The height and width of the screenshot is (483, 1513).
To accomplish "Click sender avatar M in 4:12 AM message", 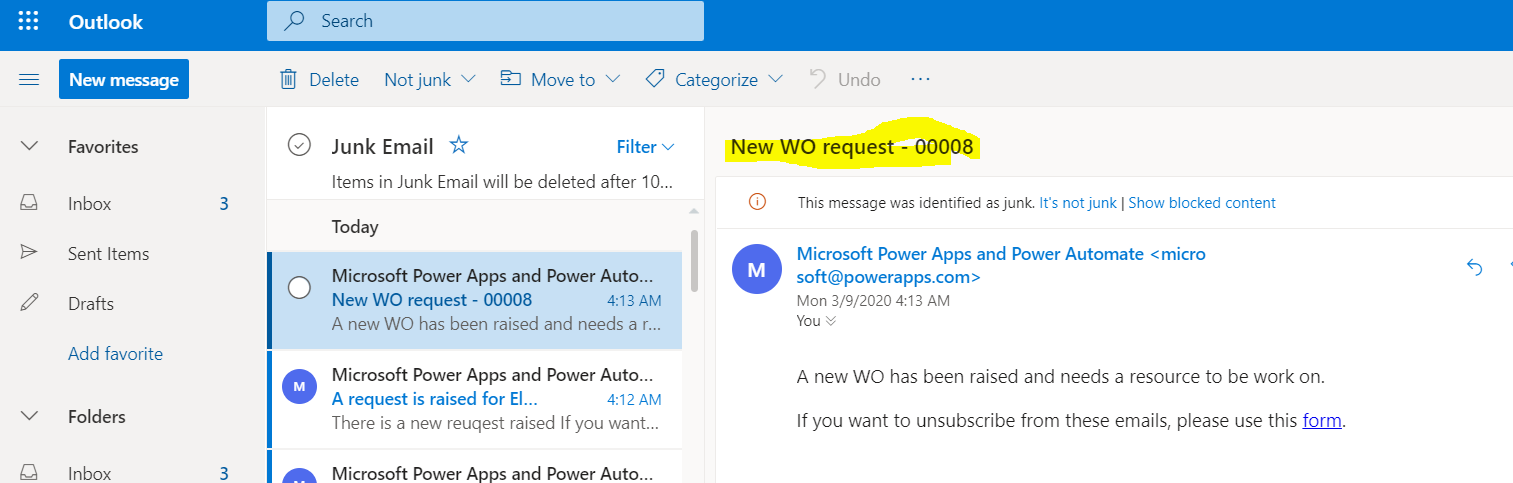I will click(x=299, y=387).
